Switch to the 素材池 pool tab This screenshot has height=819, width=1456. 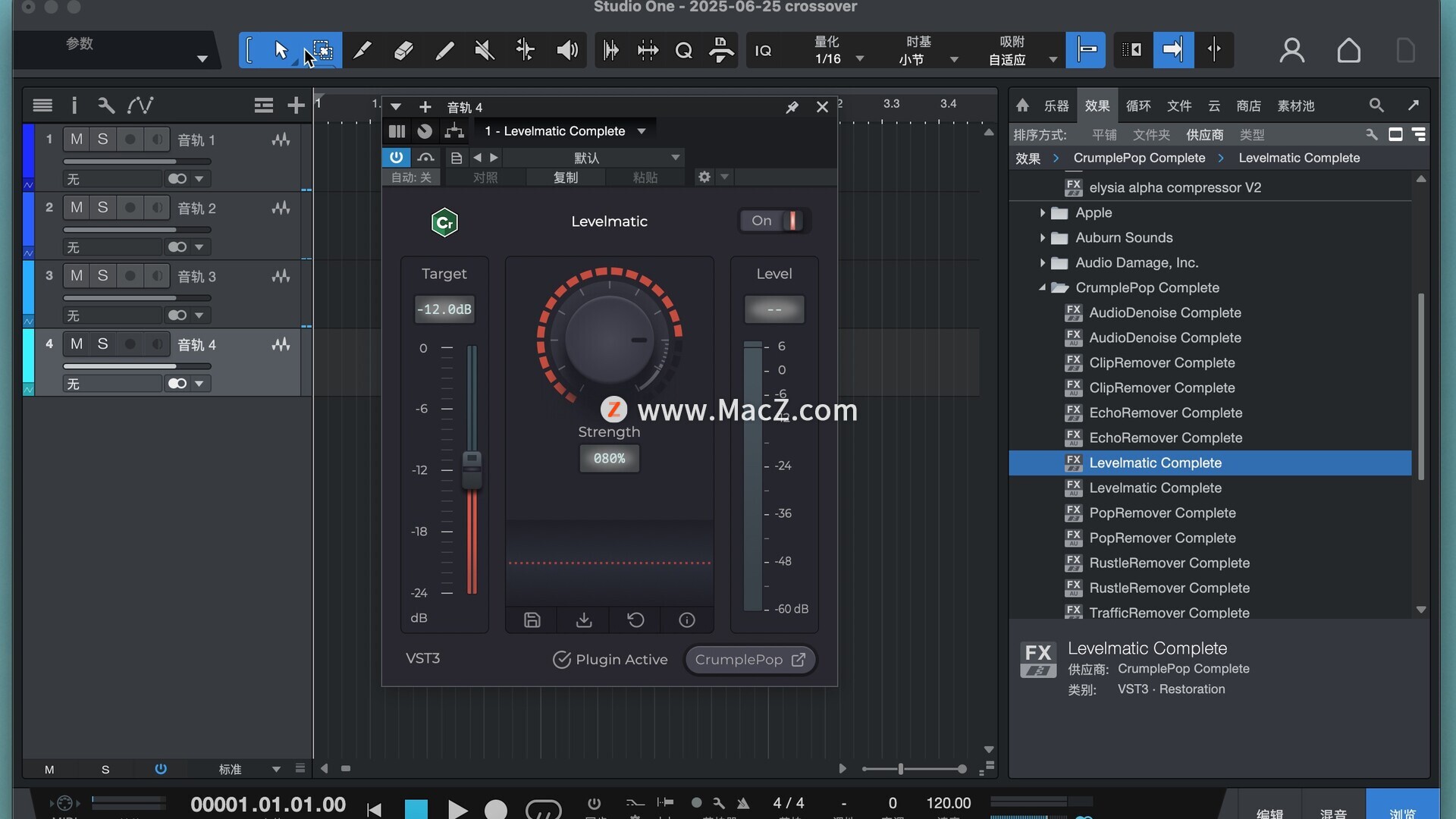click(1296, 105)
